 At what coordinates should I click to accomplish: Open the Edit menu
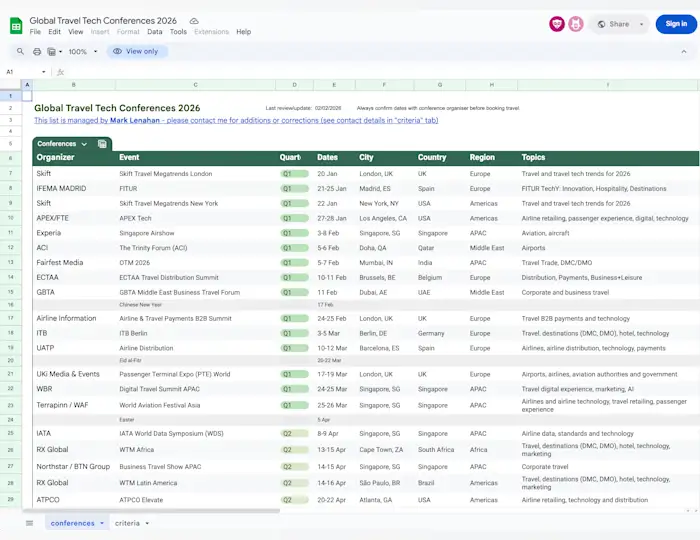coord(54,32)
